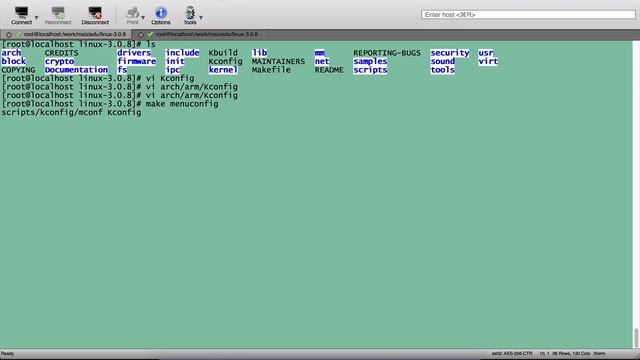Screen dimensions: 640x360
Task: Focus the Enter host input field
Action: coord(528,15)
